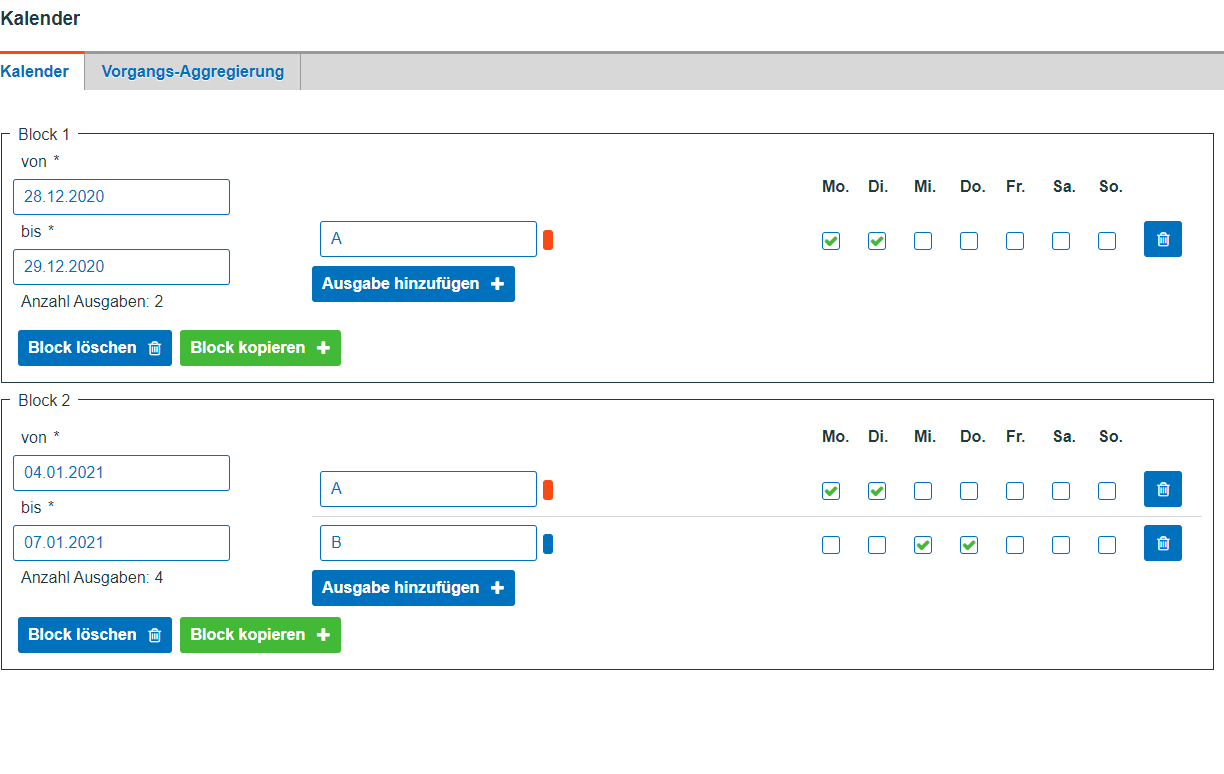Viewport: 1224px width, 774px height.
Task: Check Sa. in Block 1 row A
Action: [1061, 241]
